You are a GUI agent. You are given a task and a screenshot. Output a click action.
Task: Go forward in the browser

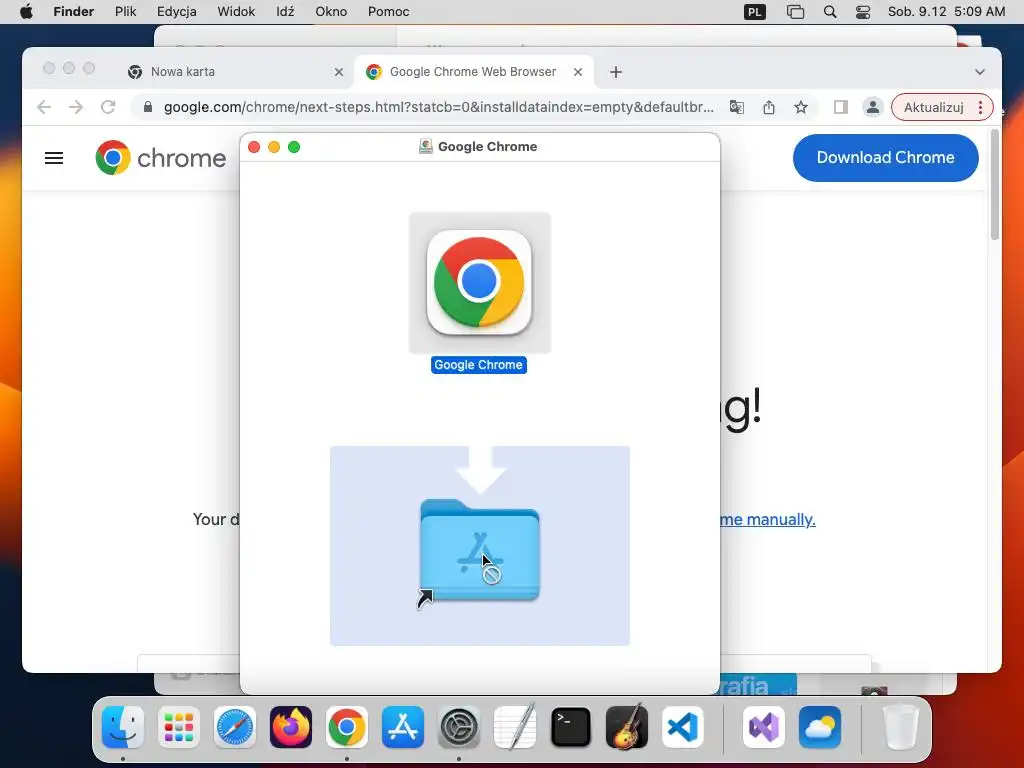point(76,107)
